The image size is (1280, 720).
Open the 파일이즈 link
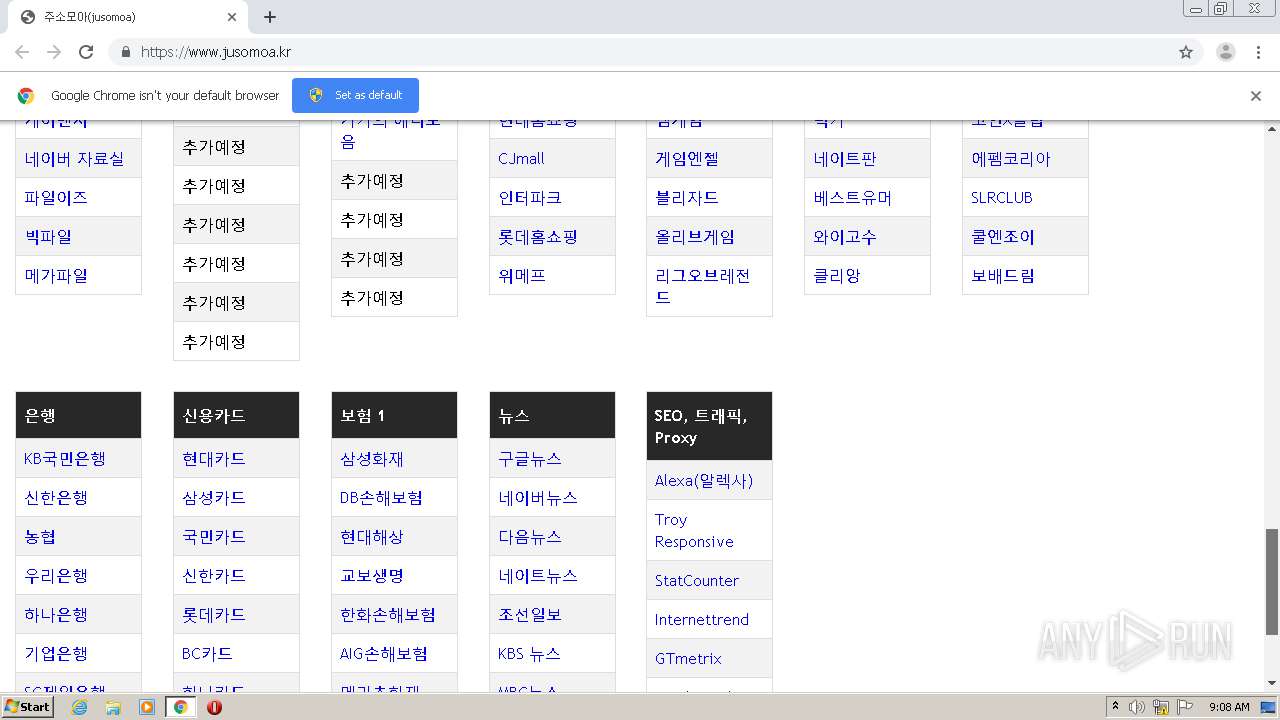[56, 198]
